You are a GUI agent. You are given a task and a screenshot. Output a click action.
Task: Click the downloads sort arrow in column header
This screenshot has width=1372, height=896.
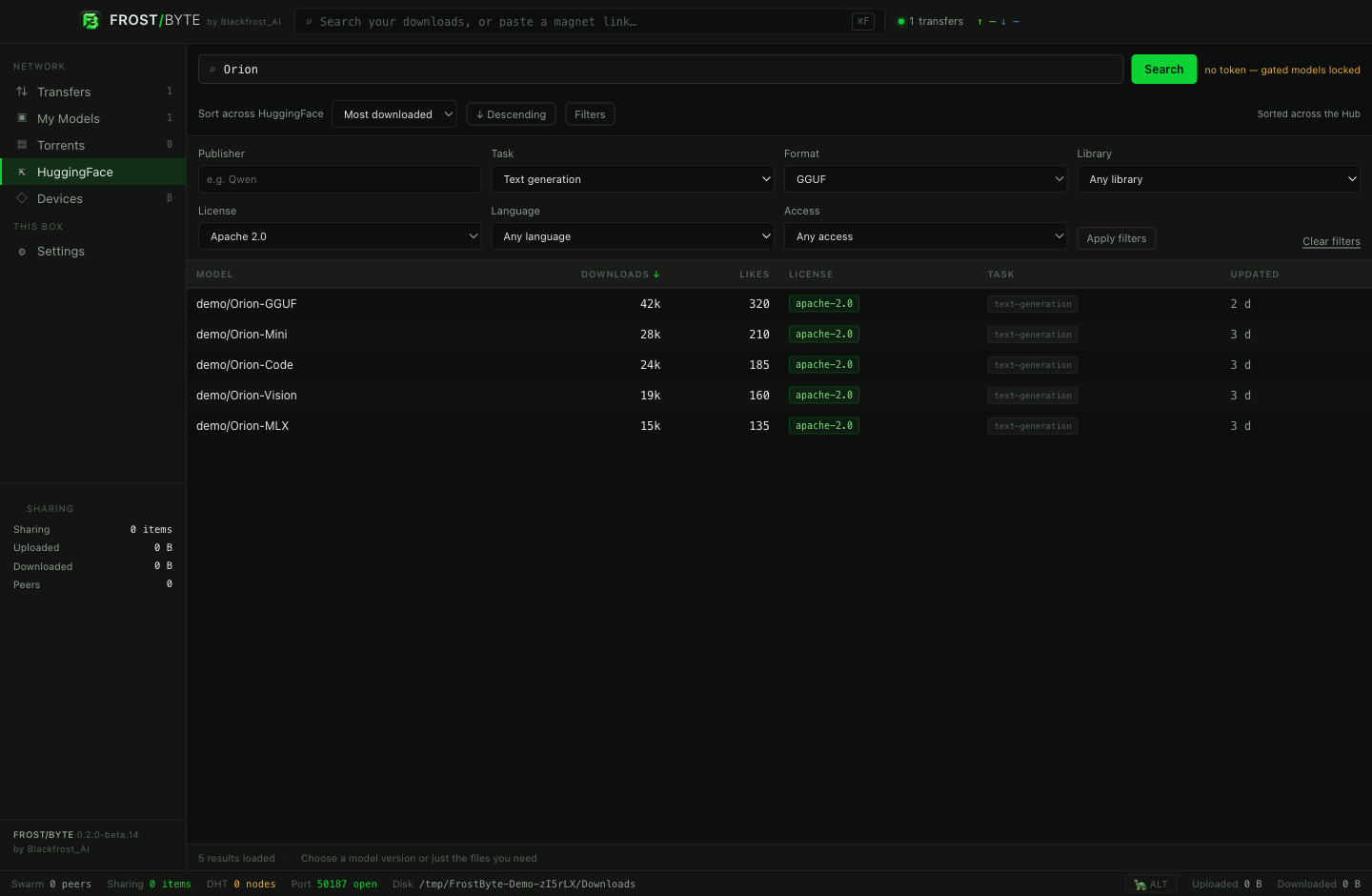[656, 275]
